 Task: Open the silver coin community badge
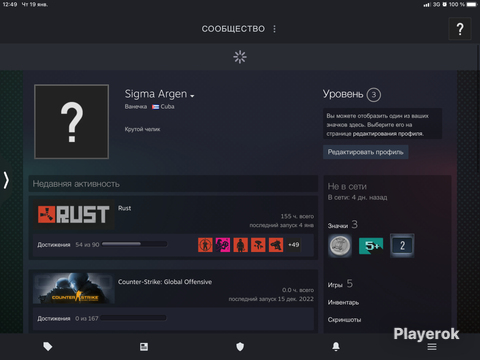pos(340,246)
